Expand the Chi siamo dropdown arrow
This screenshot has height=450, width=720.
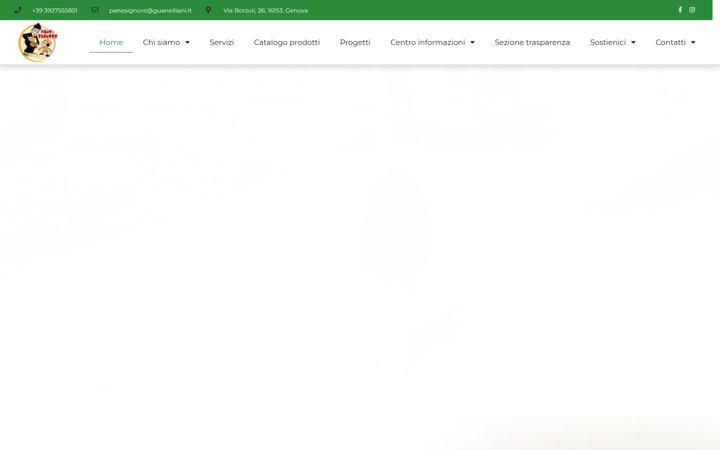point(187,42)
